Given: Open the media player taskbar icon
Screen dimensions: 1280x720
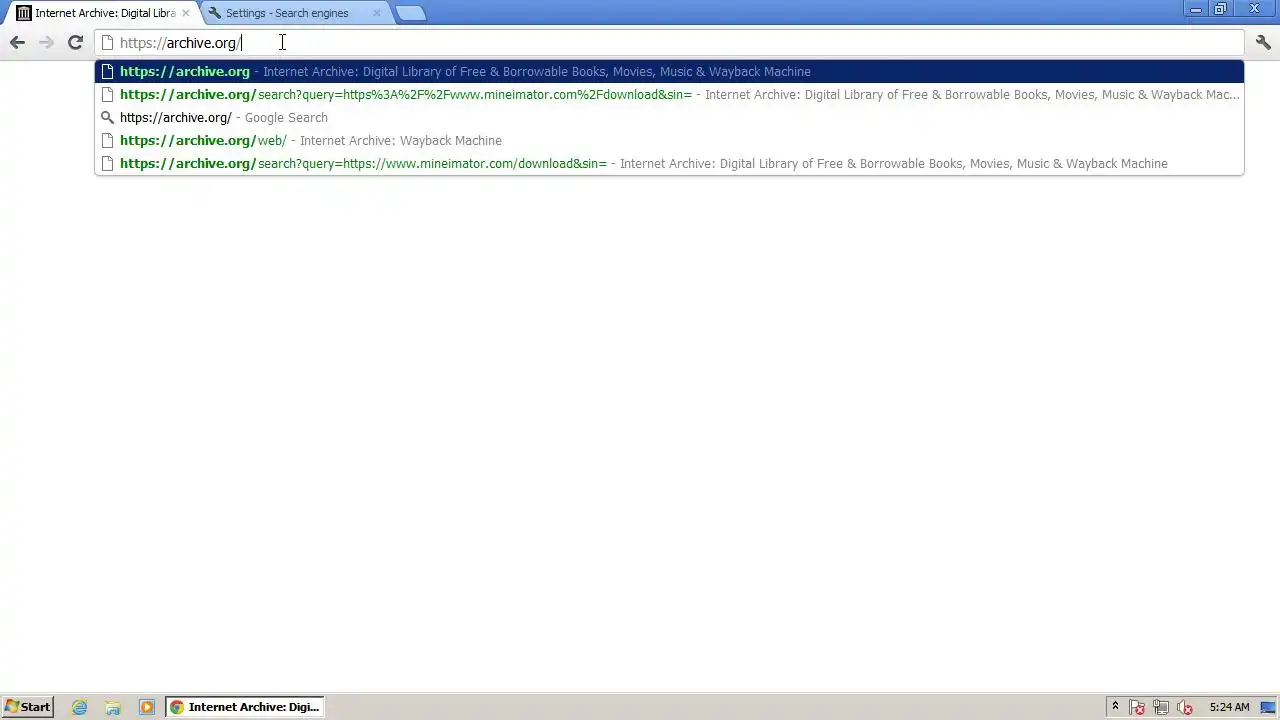Looking at the screenshot, I should click(147, 707).
